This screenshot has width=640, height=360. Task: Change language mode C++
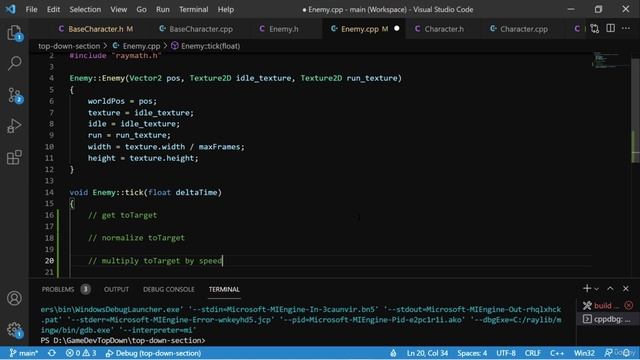(x=557, y=353)
